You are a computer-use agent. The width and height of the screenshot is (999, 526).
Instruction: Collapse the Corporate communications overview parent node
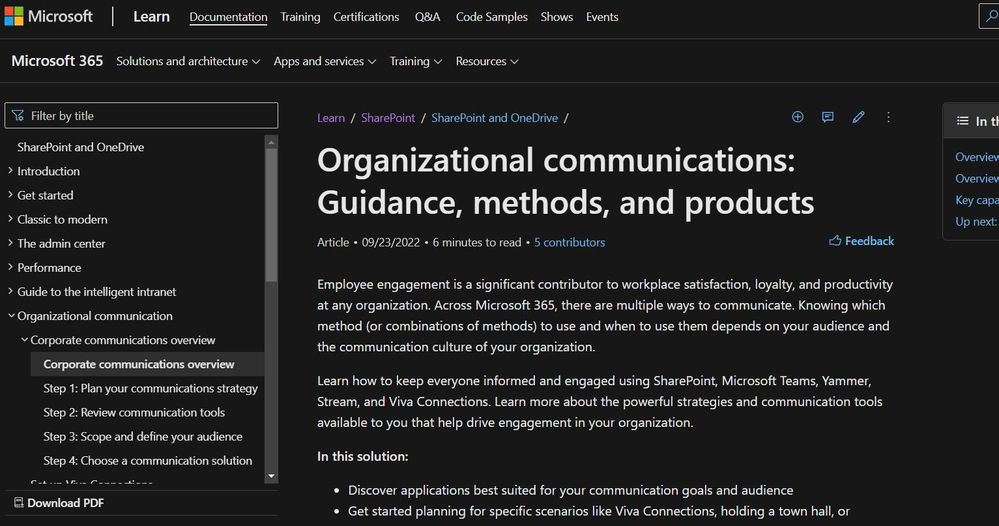point(24,340)
